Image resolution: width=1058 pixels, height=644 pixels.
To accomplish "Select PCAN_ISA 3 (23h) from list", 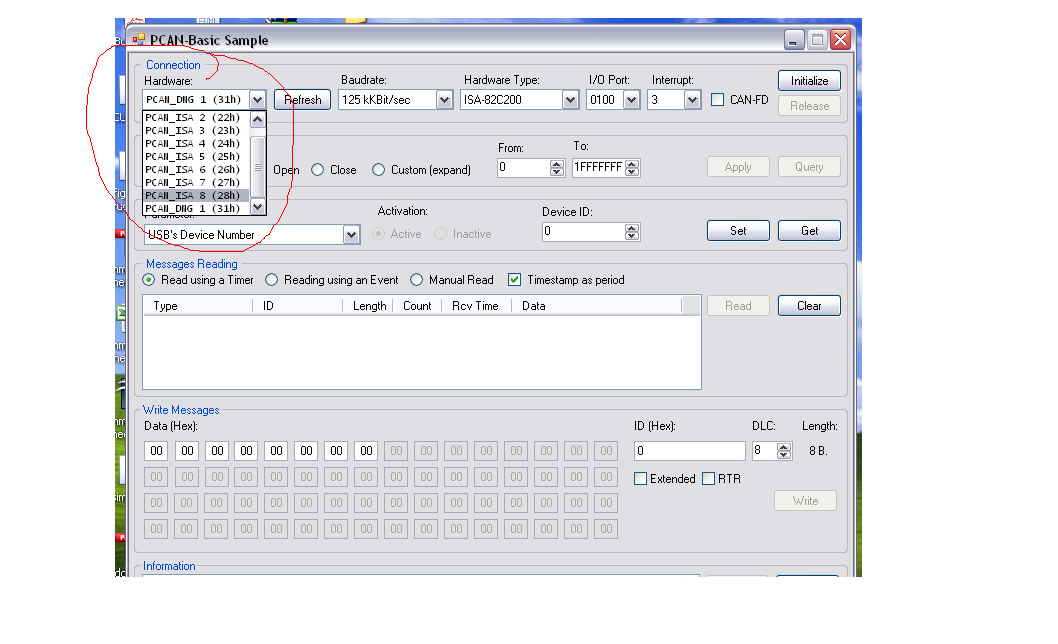I will coord(196,130).
